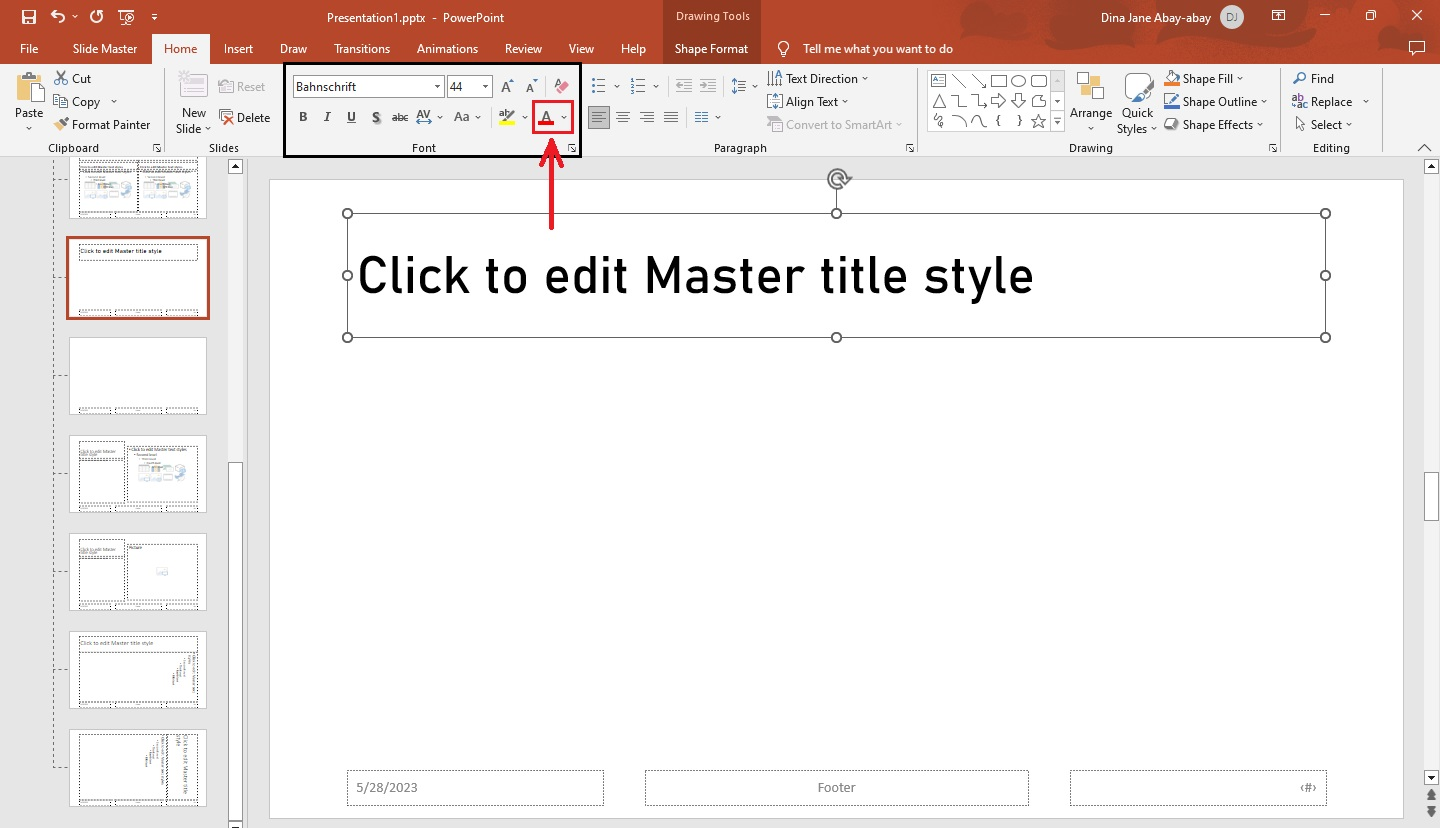
Task: Toggle bold formatting
Action: (303, 117)
